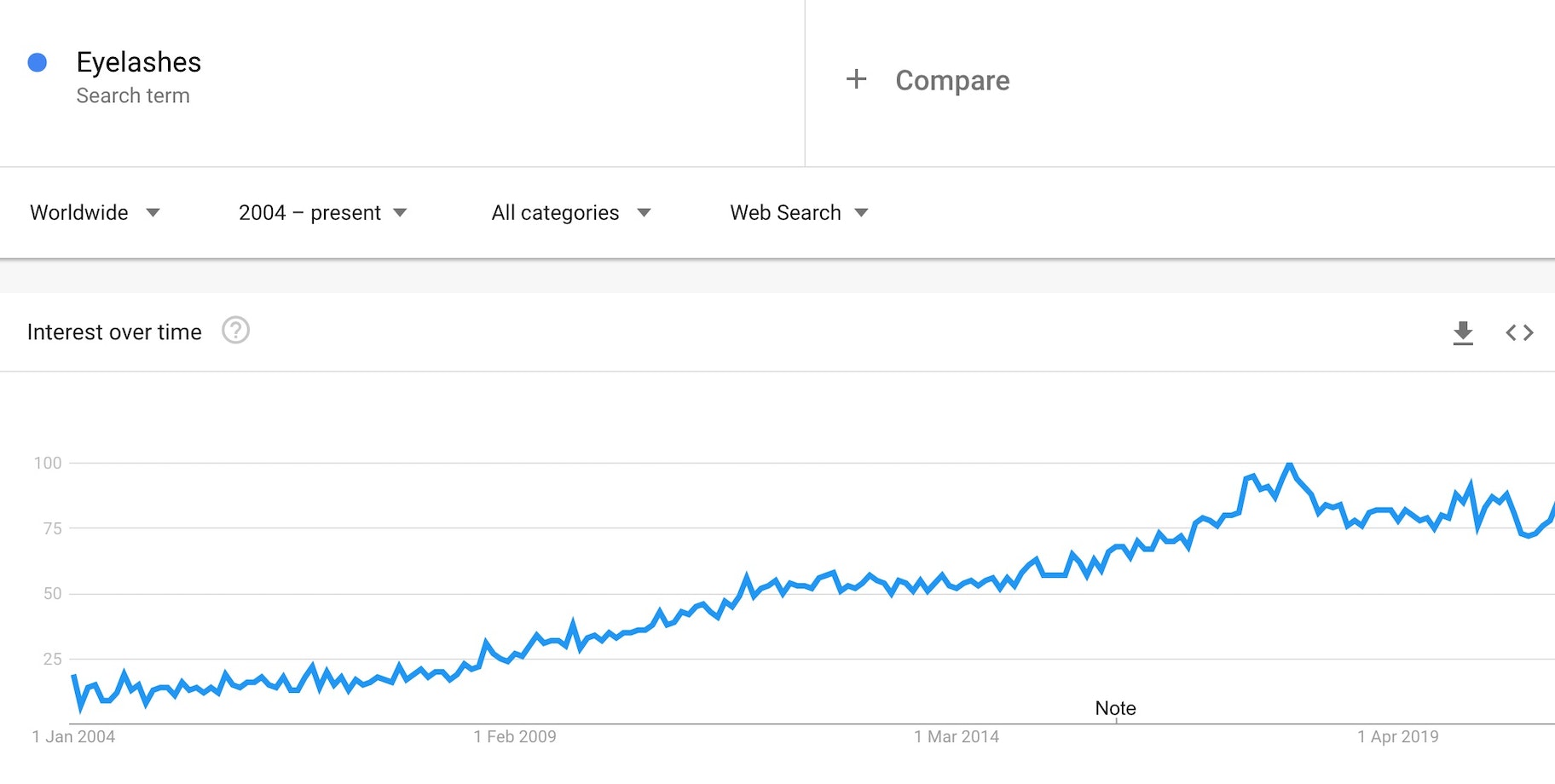
Task: Click the Interest over time heading
Action: [x=114, y=331]
